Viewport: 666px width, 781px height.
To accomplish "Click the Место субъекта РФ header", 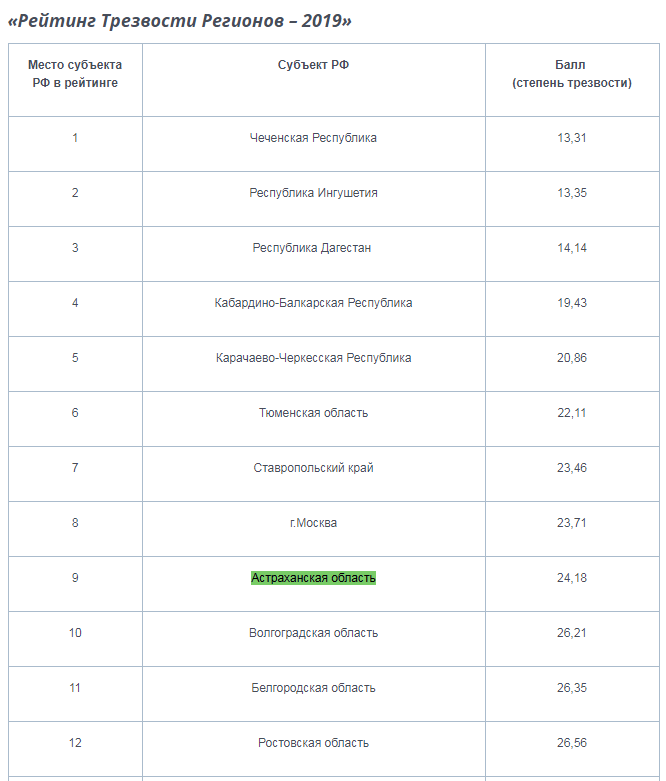I will tap(75, 74).
